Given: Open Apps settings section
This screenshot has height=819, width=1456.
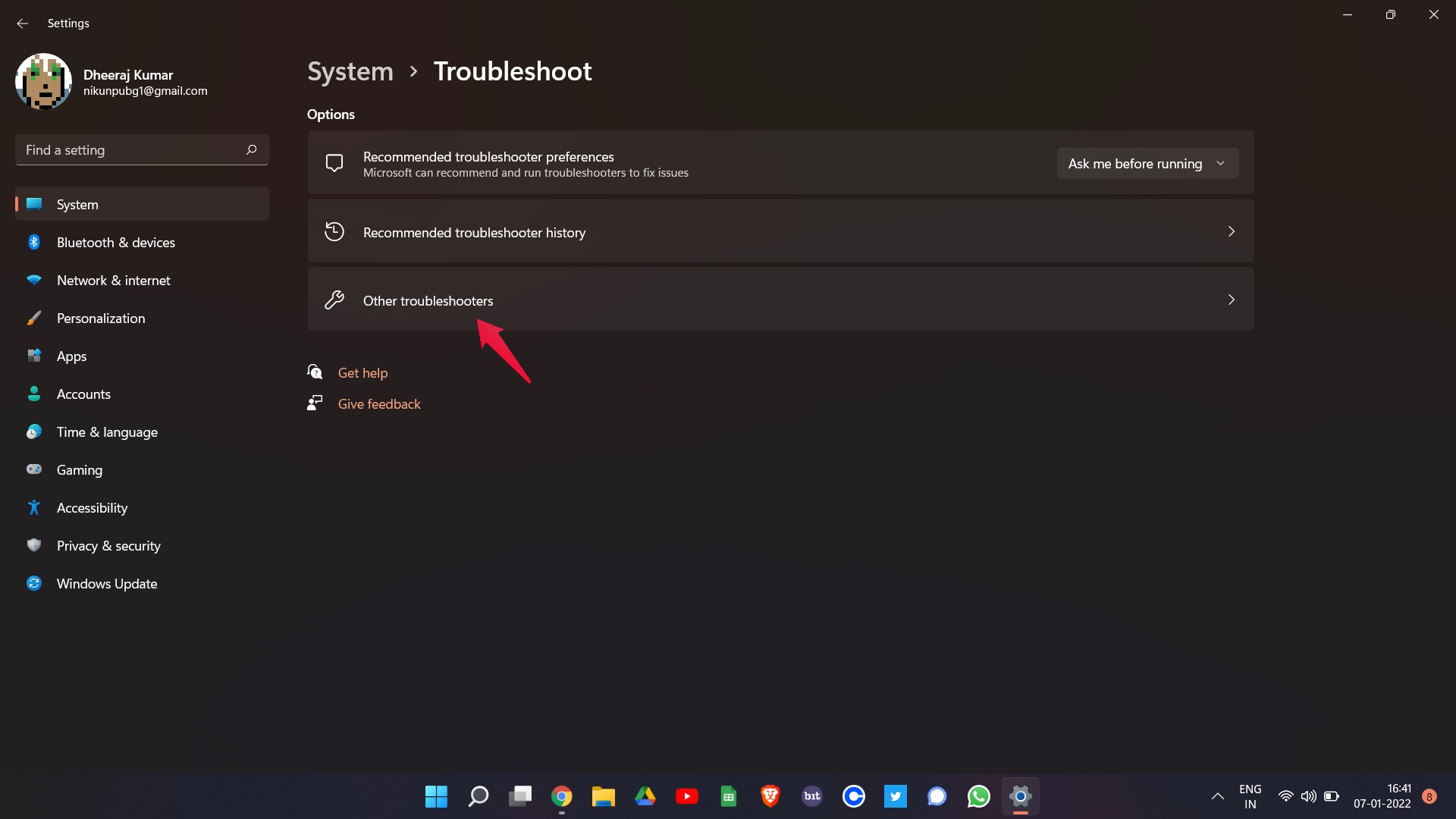Looking at the screenshot, I should pos(71,355).
